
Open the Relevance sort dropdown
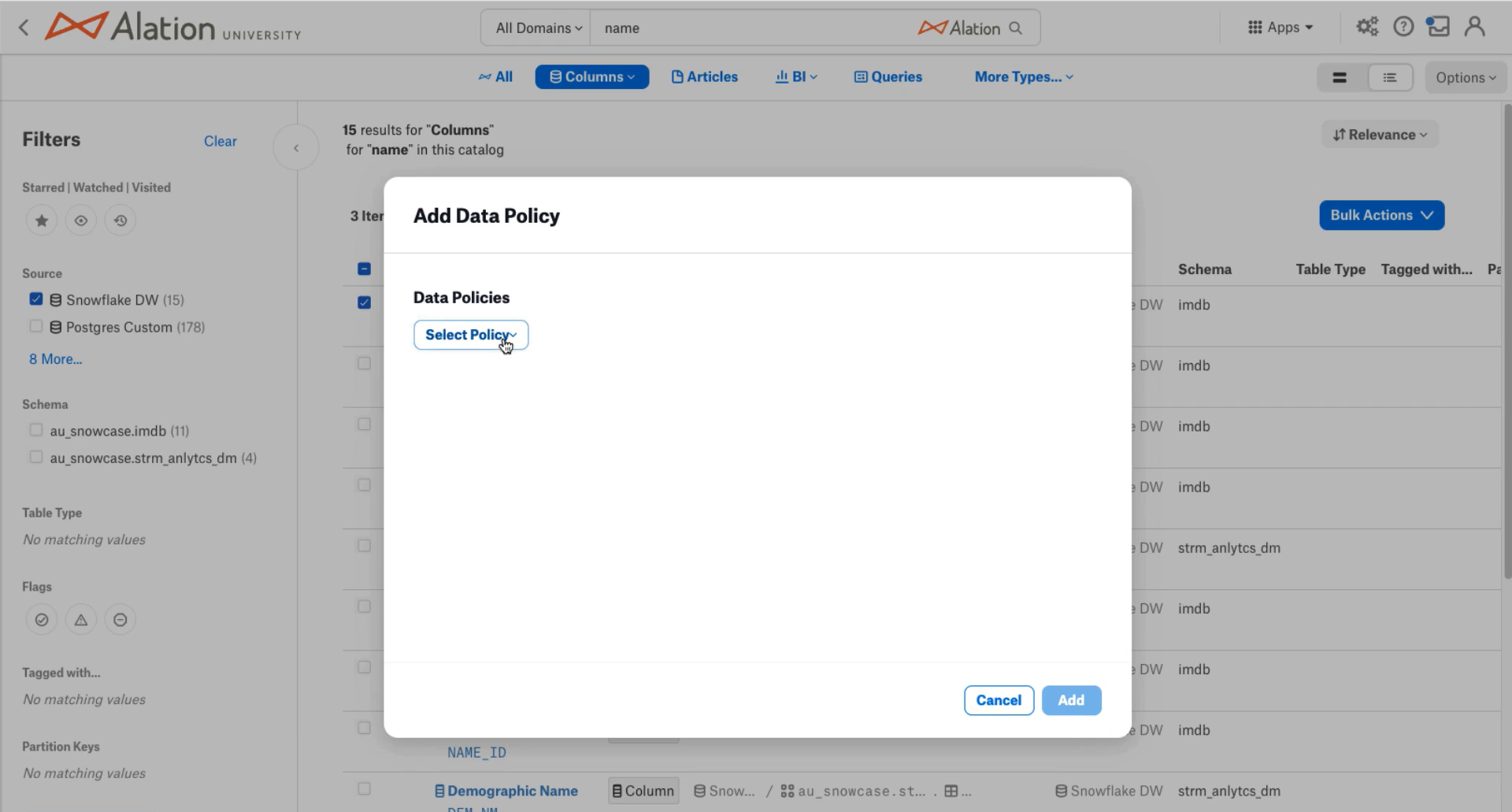pyautogui.click(x=1380, y=135)
